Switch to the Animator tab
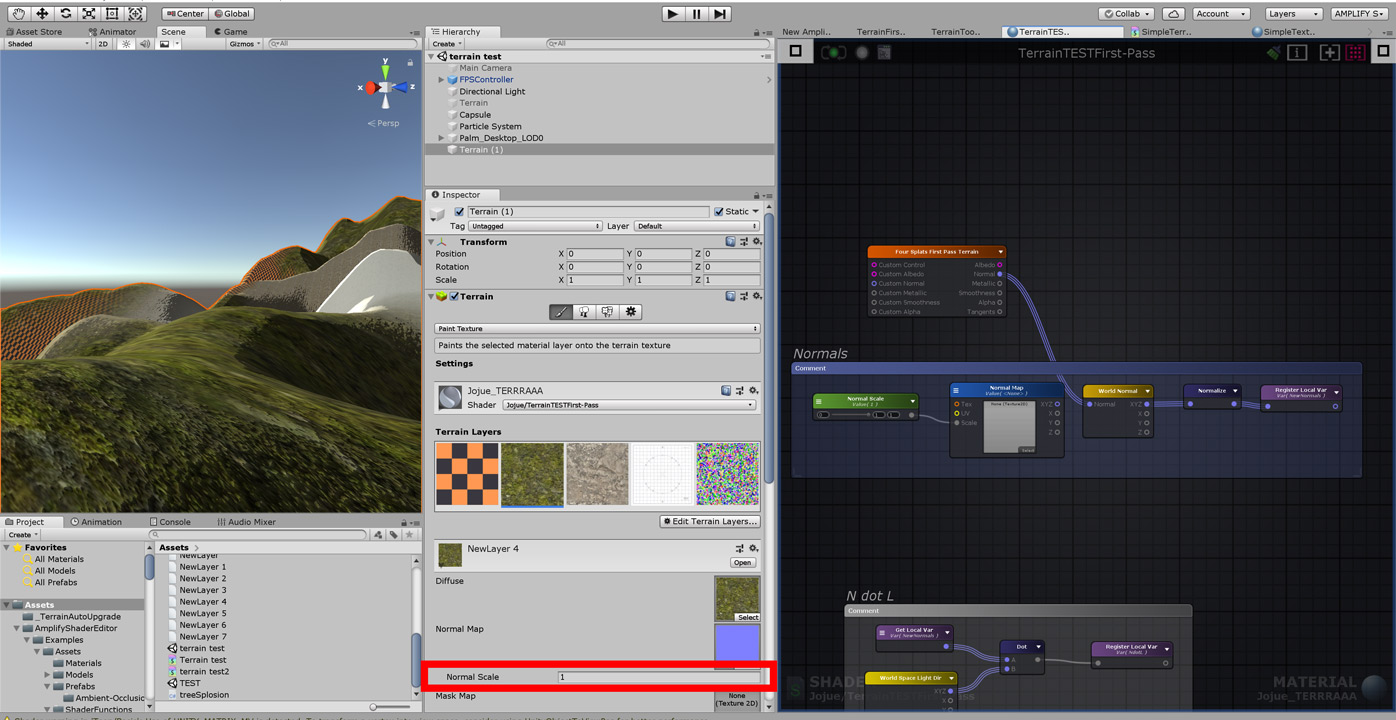Viewport: 1396px width, 720px height. (x=111, y=32)
